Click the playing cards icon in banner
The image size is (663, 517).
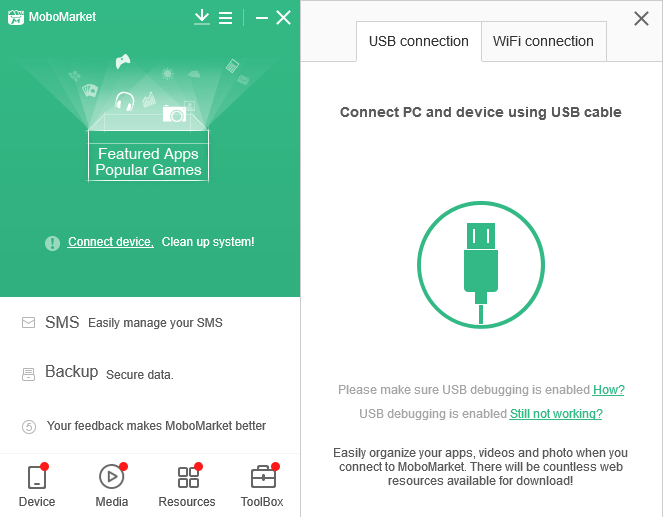click(x=90, y=90)
